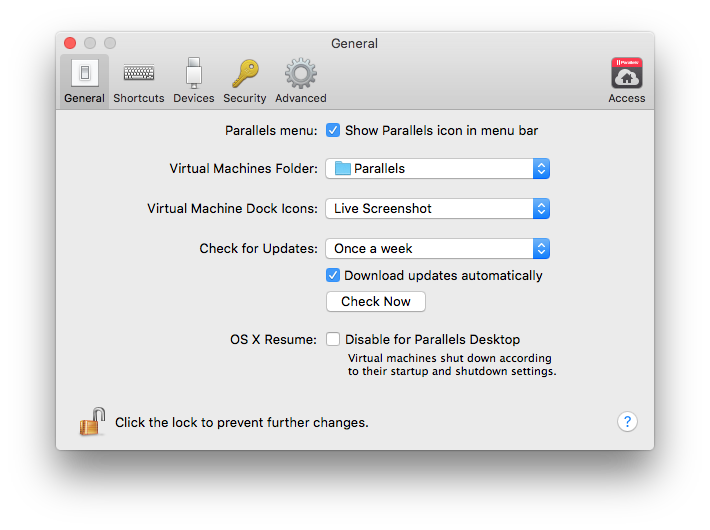Click the disabled zoom window button
Screen dimensions: 710x530
(110, 43)
